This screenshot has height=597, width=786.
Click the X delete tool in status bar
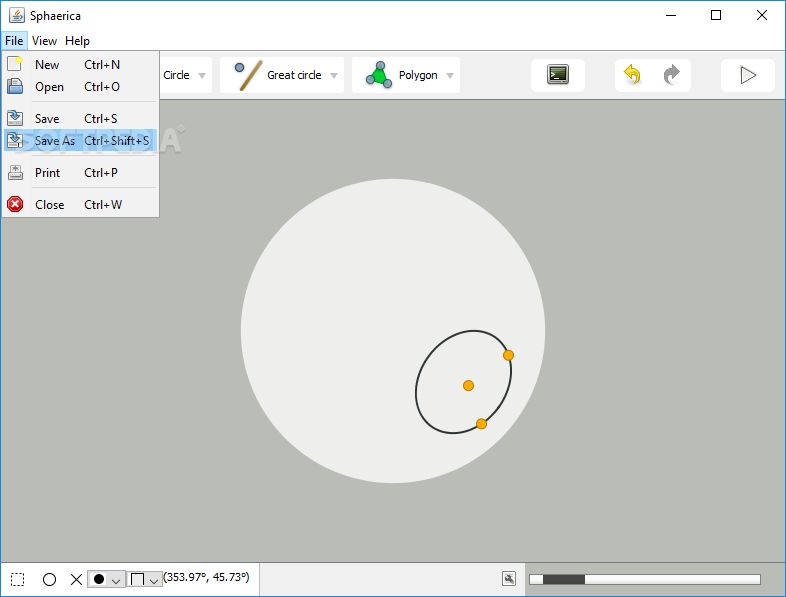click(76, 579)
